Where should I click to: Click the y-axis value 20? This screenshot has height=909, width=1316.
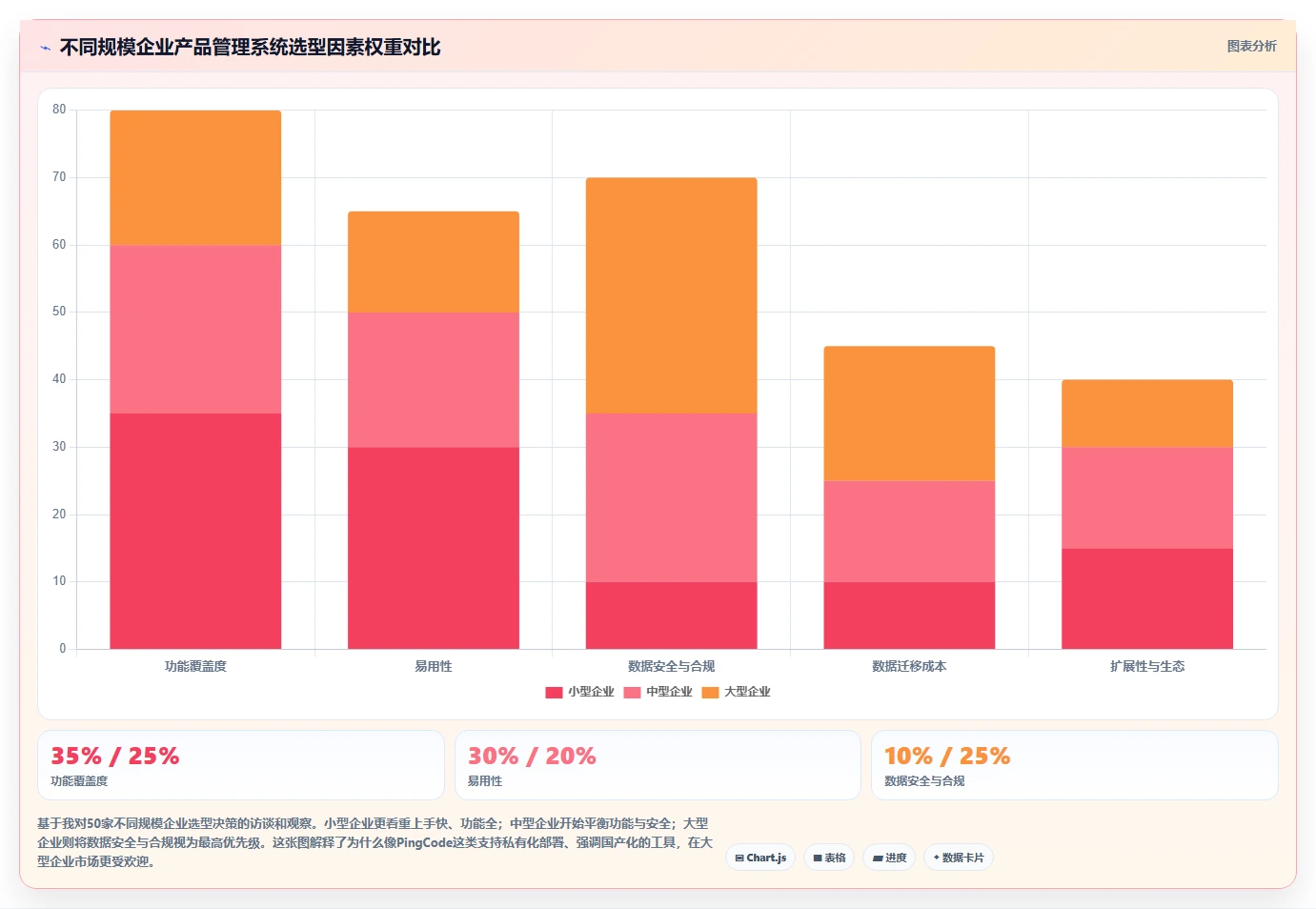coord(59,515)
